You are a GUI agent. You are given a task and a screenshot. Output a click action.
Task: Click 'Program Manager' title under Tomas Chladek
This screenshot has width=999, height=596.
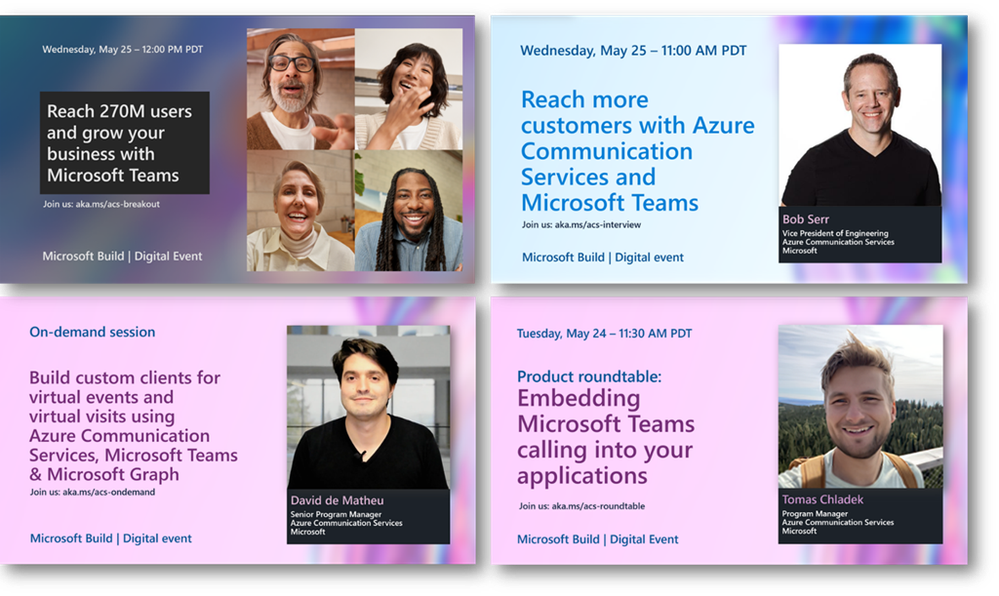coord(815,514)
